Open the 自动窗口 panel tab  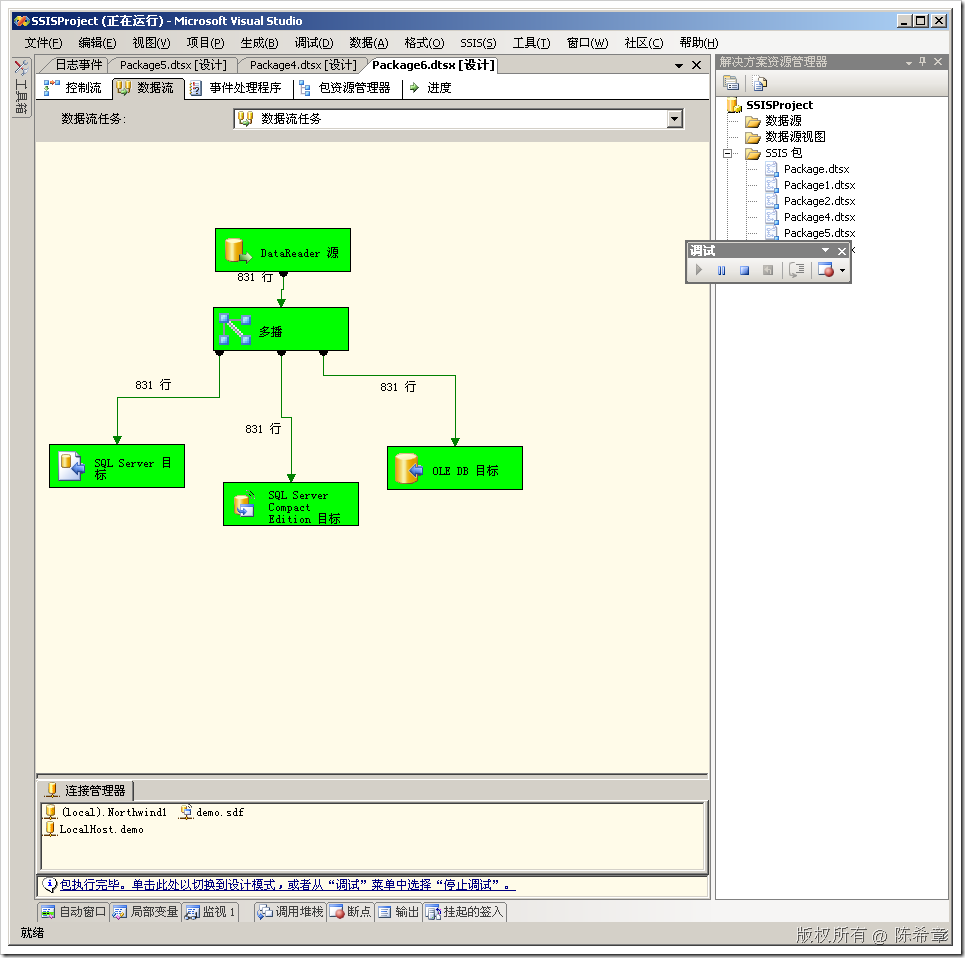coord(73,912)
